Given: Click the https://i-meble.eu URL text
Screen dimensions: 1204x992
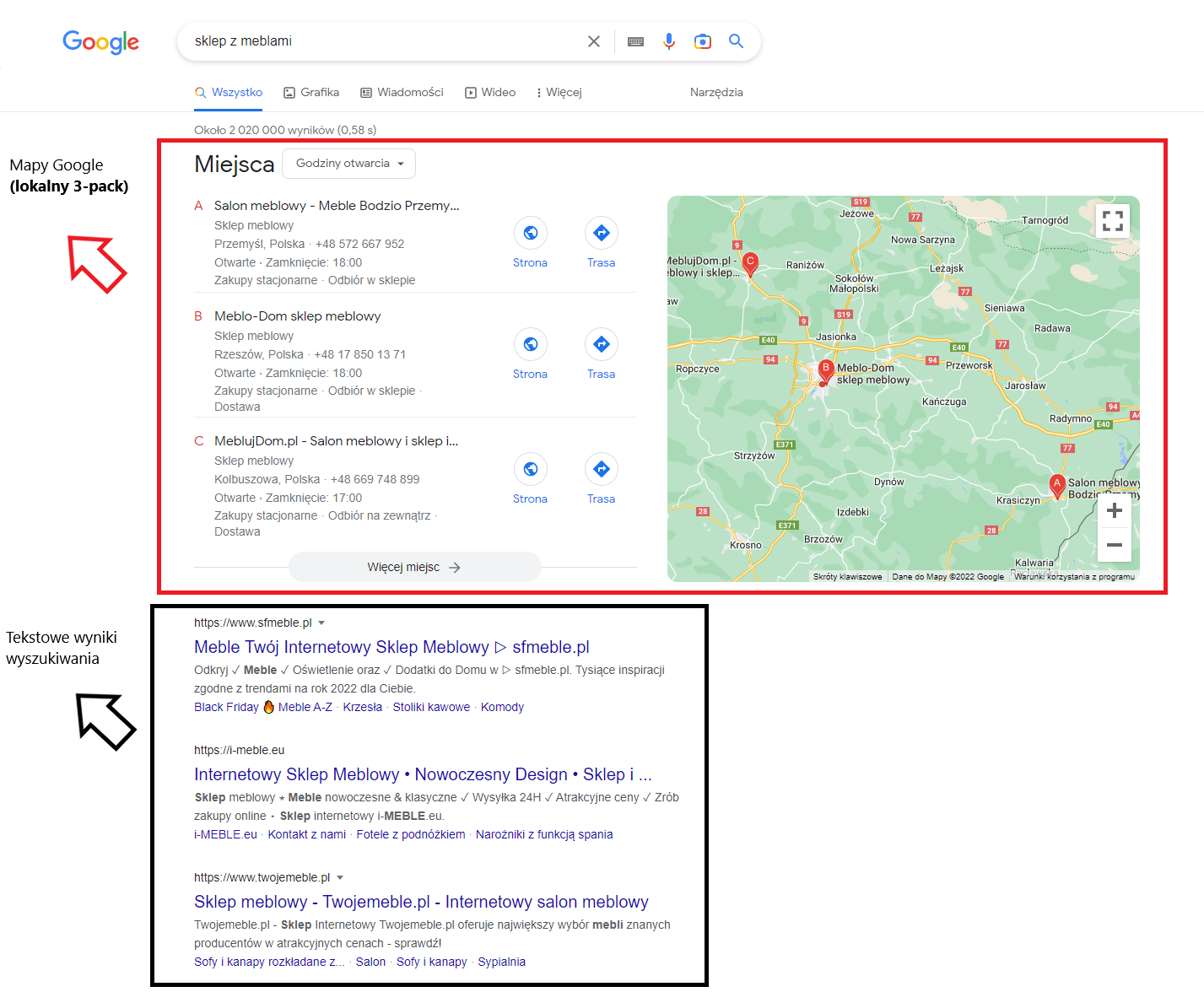Looking at the screenshot, I should (240, 751).
